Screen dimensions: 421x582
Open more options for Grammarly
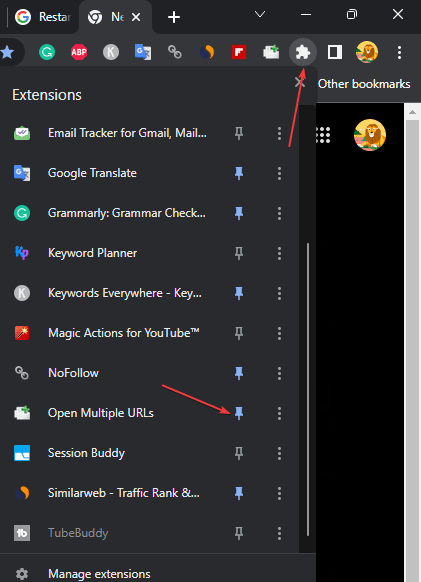coord(280,213)
